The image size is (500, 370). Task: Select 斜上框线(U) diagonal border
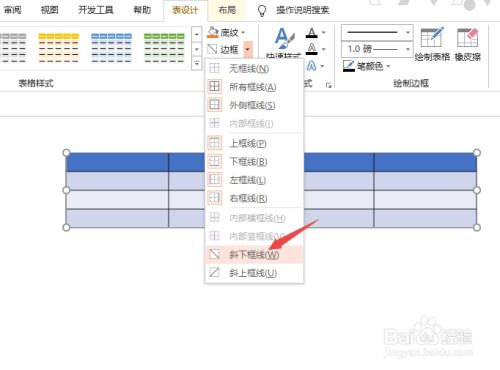pos(254,273)
